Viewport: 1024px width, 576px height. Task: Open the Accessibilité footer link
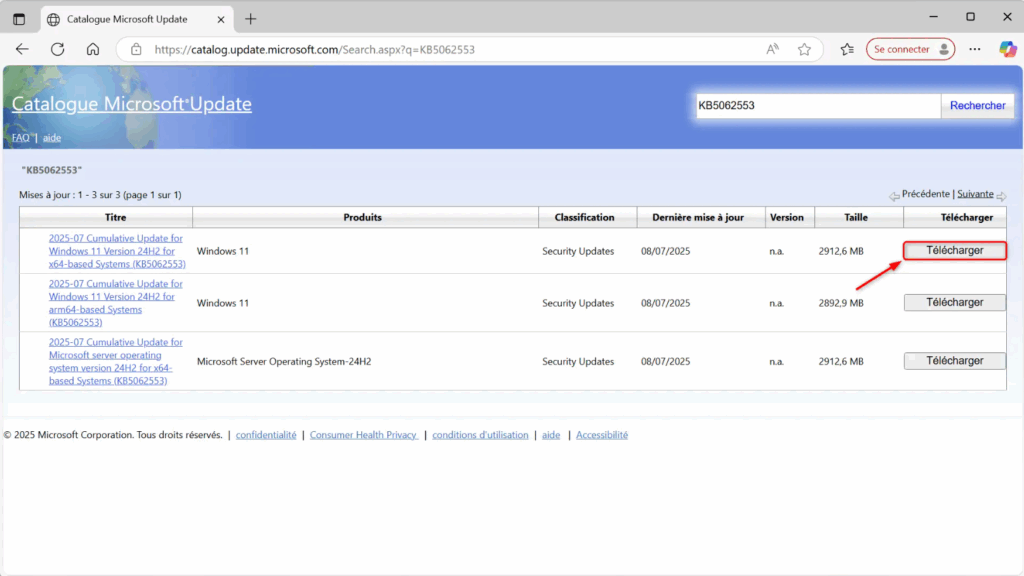coord(601,435)
